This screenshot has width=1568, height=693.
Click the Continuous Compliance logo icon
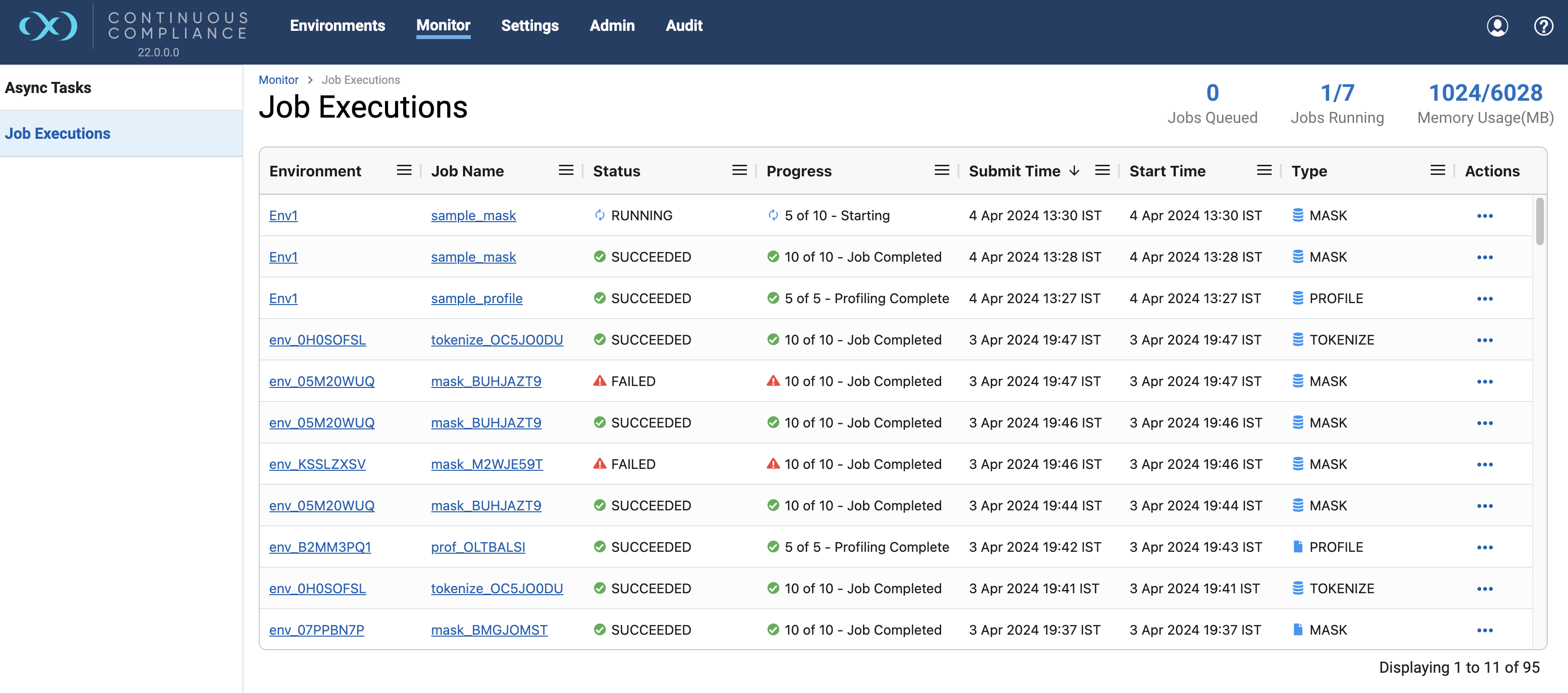48,26
